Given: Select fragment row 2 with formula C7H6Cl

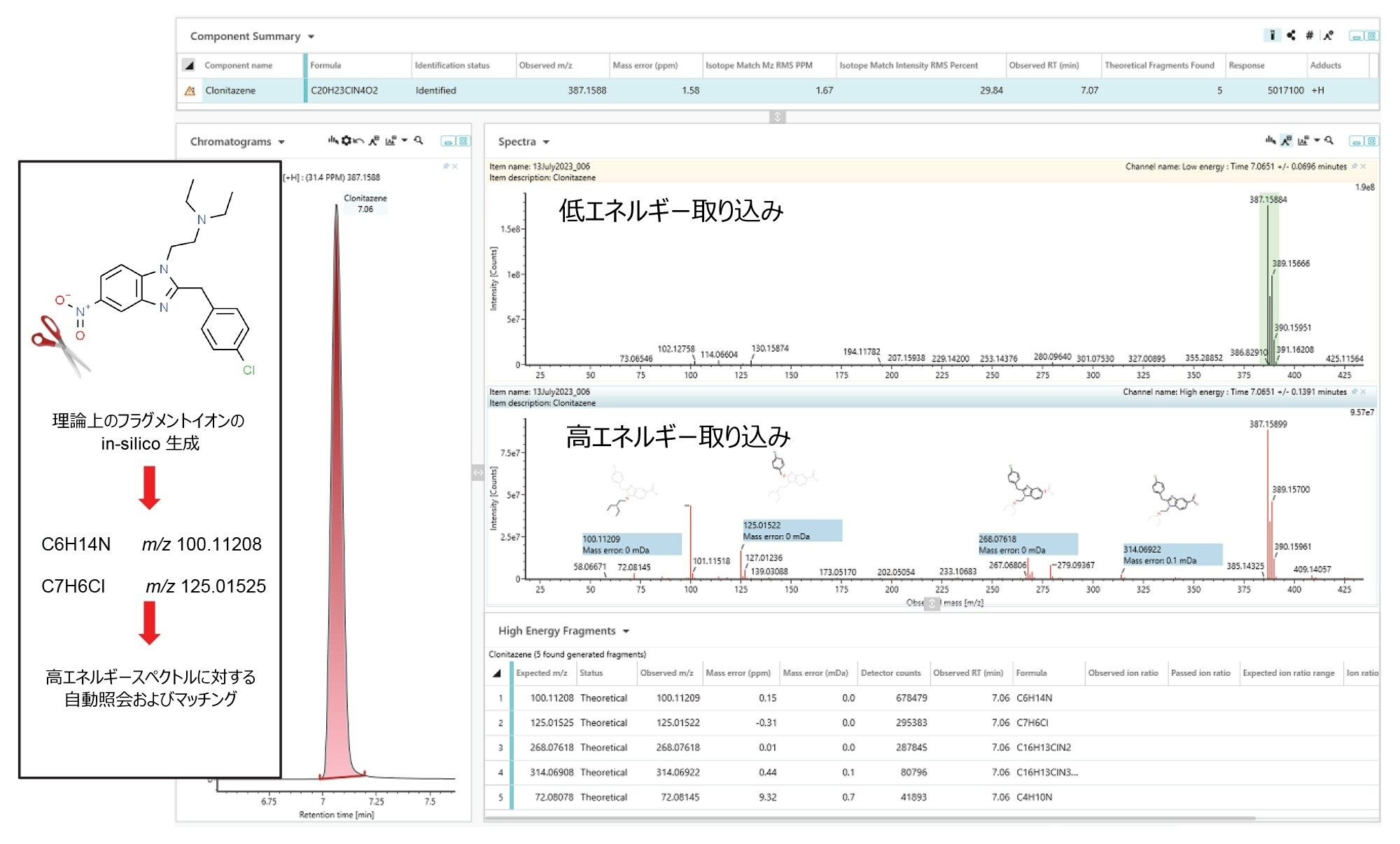Looking at the screenshot, I should pyautogui.click(x=932, y=723).
